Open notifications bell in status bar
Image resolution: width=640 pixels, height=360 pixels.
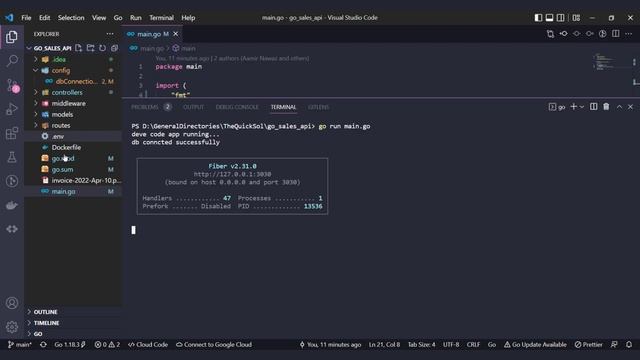click(629, 344)
